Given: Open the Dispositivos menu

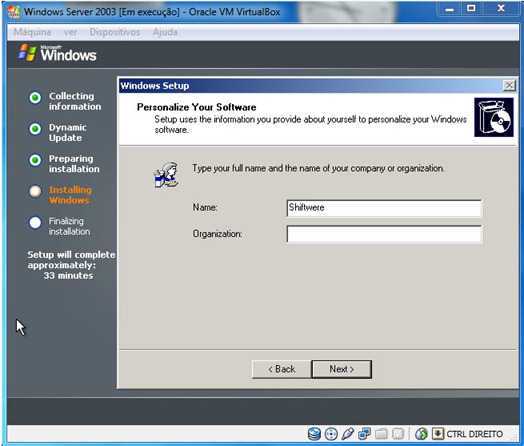Looking at the screenshot, I should click(x=115, y=32).
